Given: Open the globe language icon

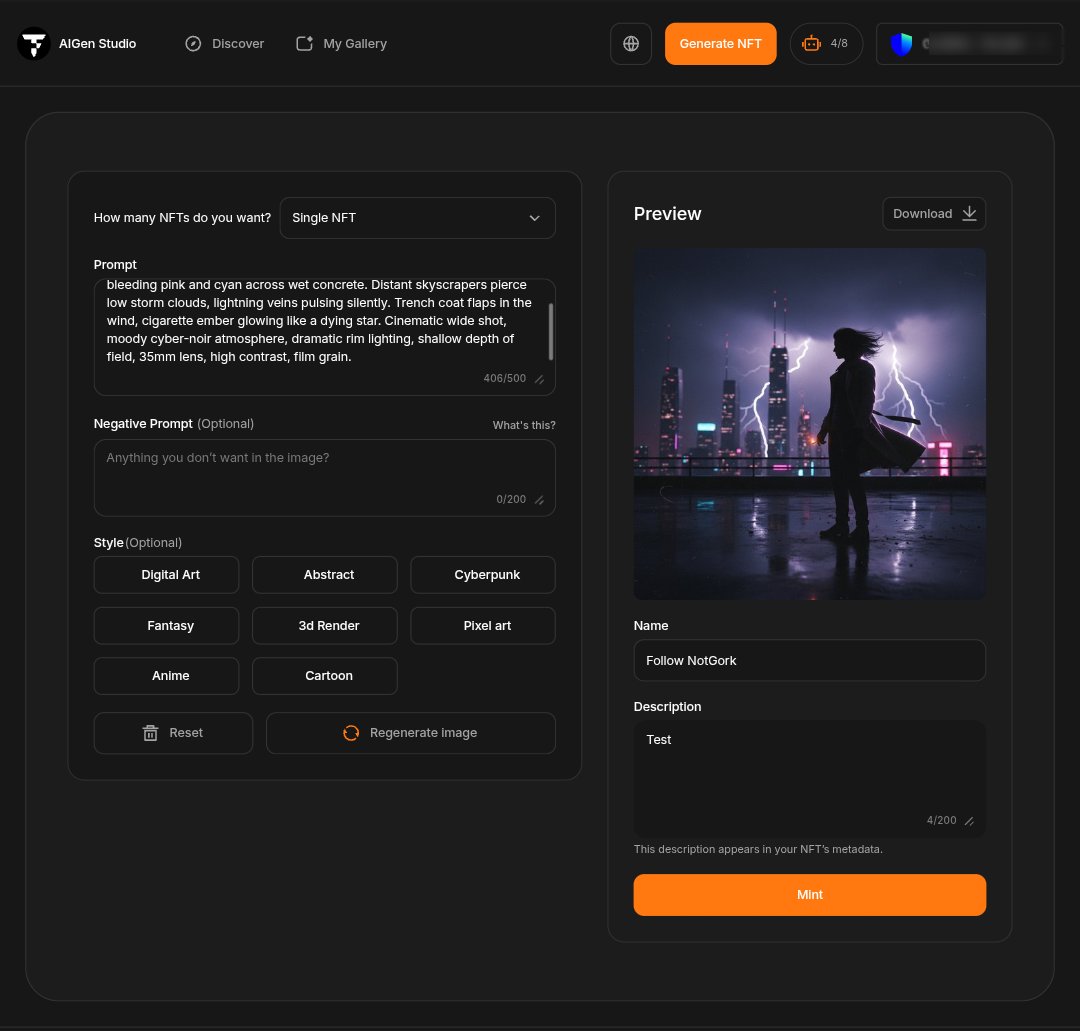Looking at the screenshot, I should coord(630,43).
